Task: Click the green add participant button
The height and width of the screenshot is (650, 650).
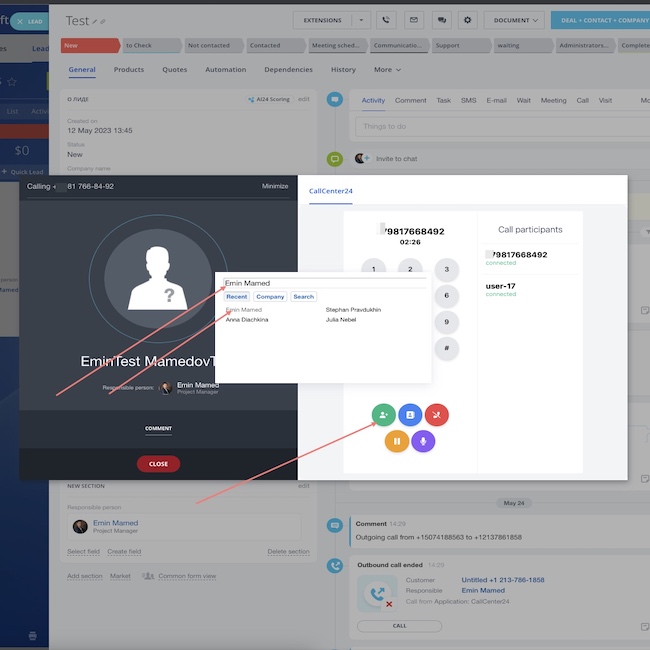Action: pos(383,414)
